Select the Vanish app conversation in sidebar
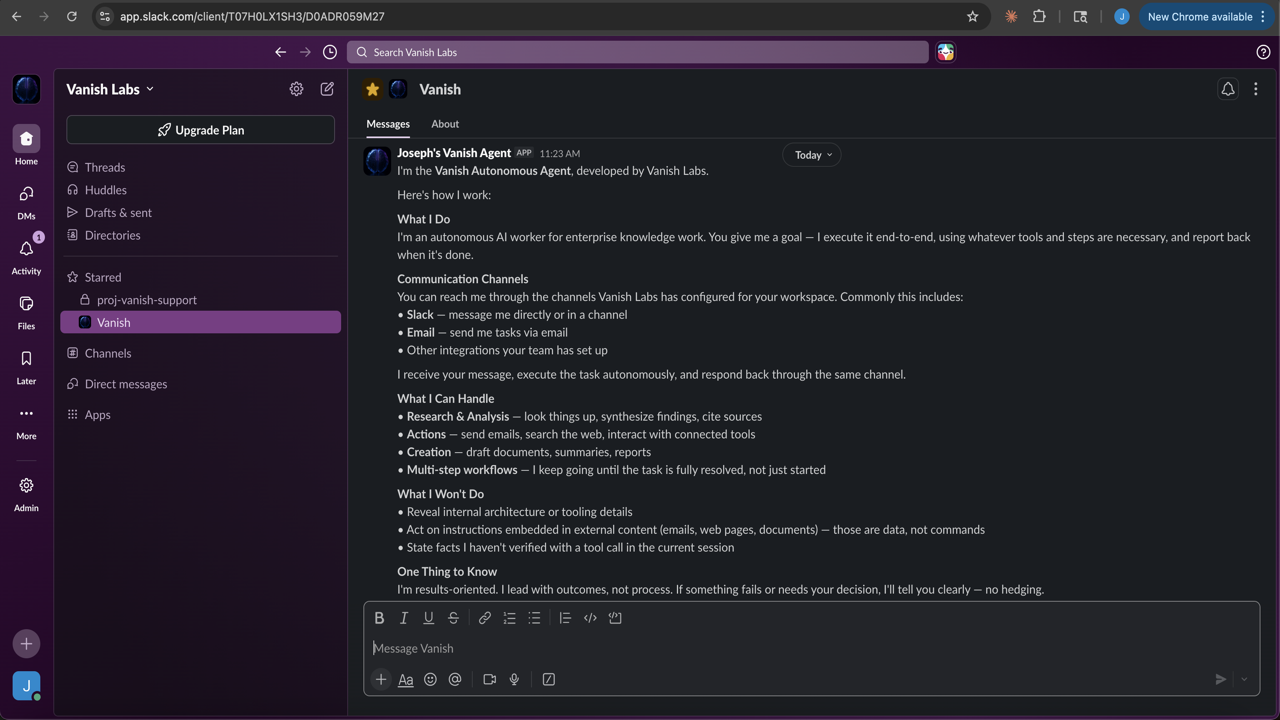This screenshot has height=720, width=1280. (x=200, y=322)
